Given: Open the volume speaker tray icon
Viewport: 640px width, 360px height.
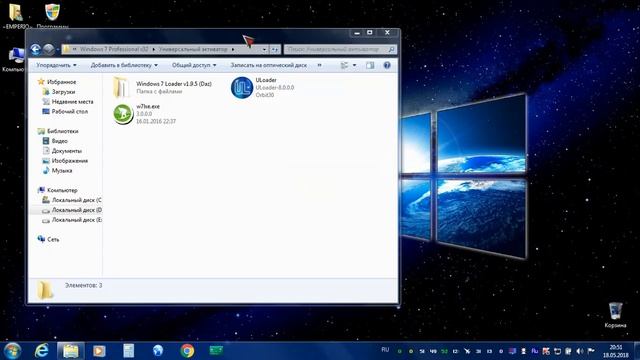Looking at the screenshot, I should pos(580,351).
